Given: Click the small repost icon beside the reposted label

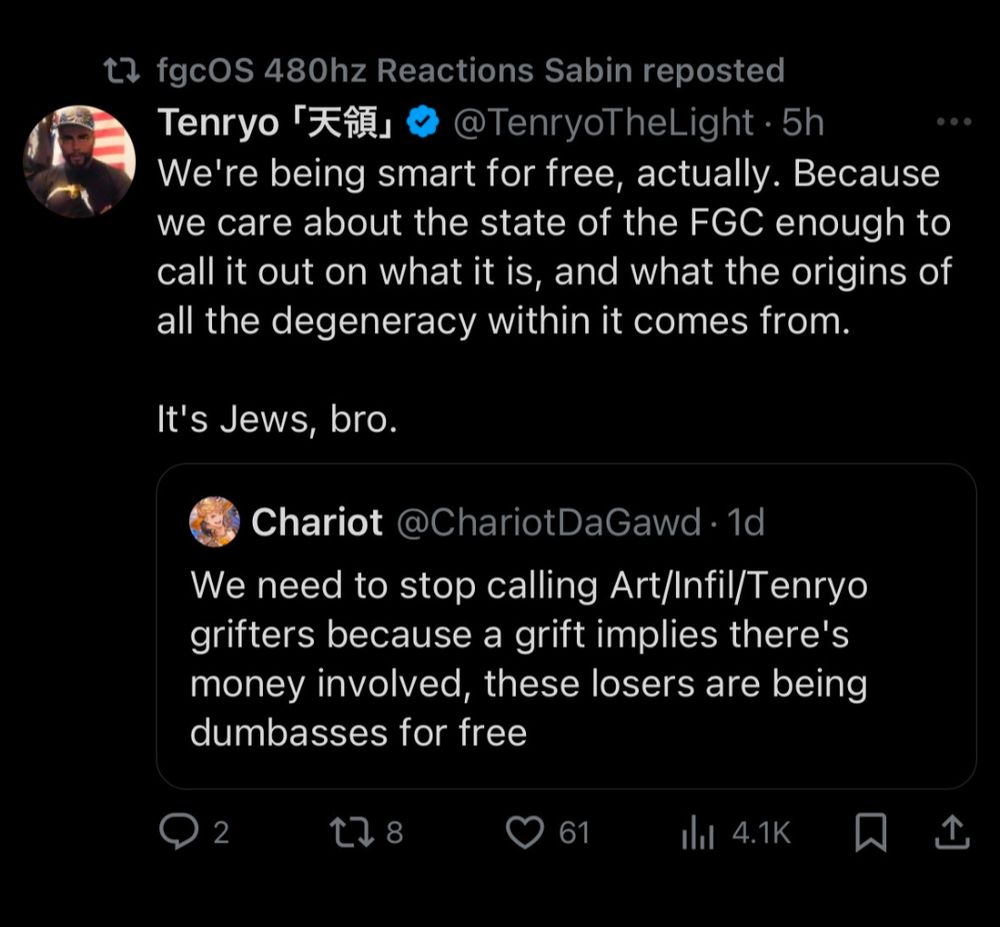Looking at the screenshot, I should click(123, 70).
